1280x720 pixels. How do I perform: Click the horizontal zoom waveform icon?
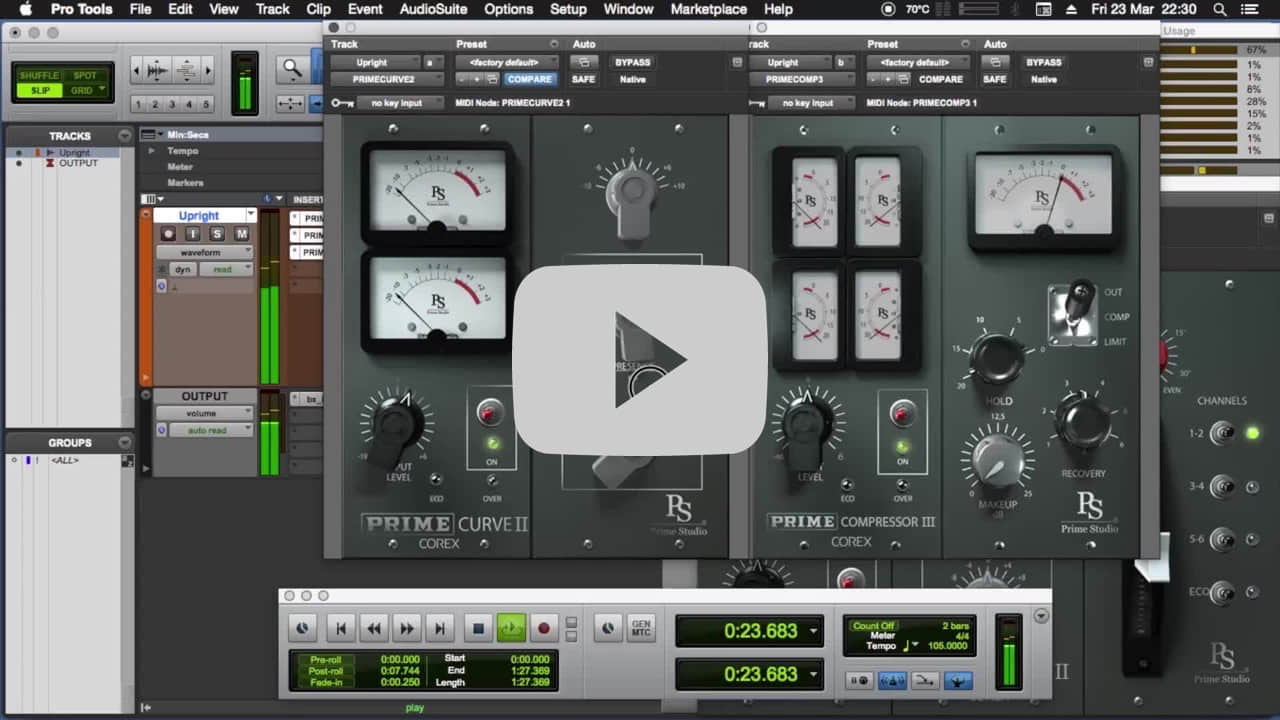(157, 70)
